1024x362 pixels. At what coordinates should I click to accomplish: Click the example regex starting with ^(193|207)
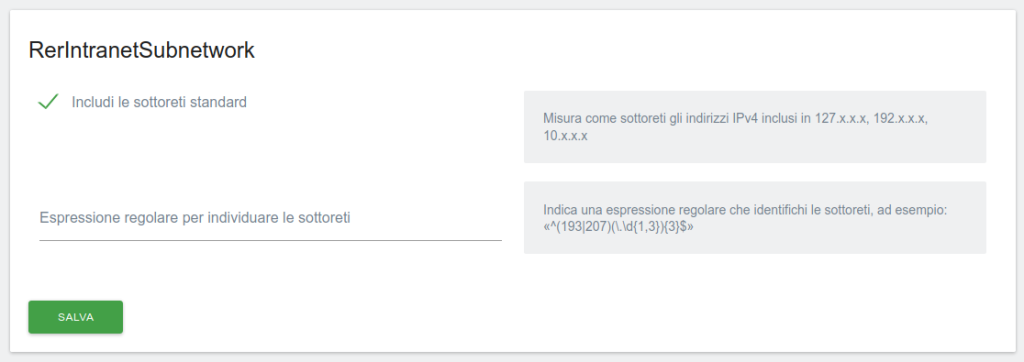(x=618, y=228)
